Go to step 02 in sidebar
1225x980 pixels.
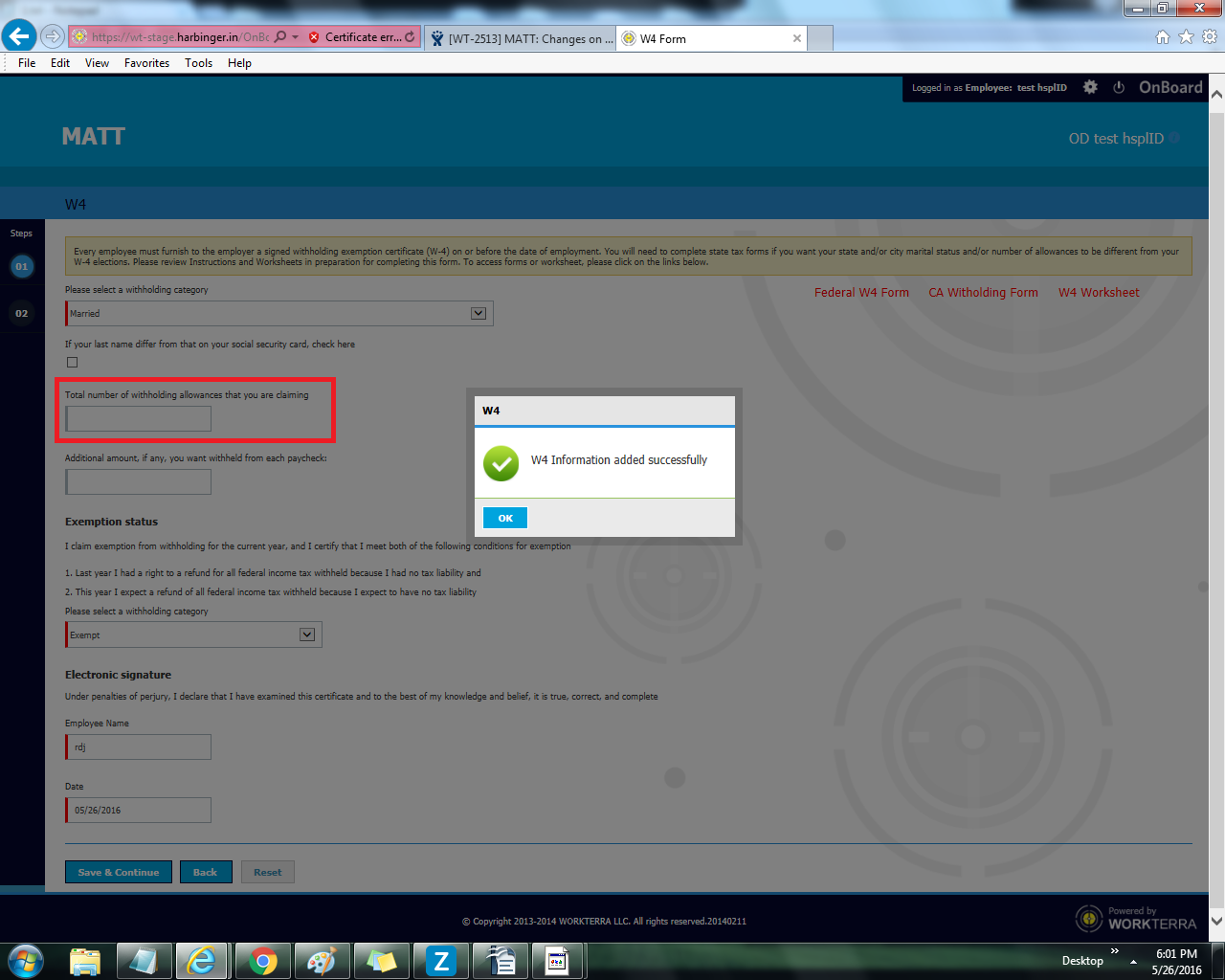click(21, 313)
